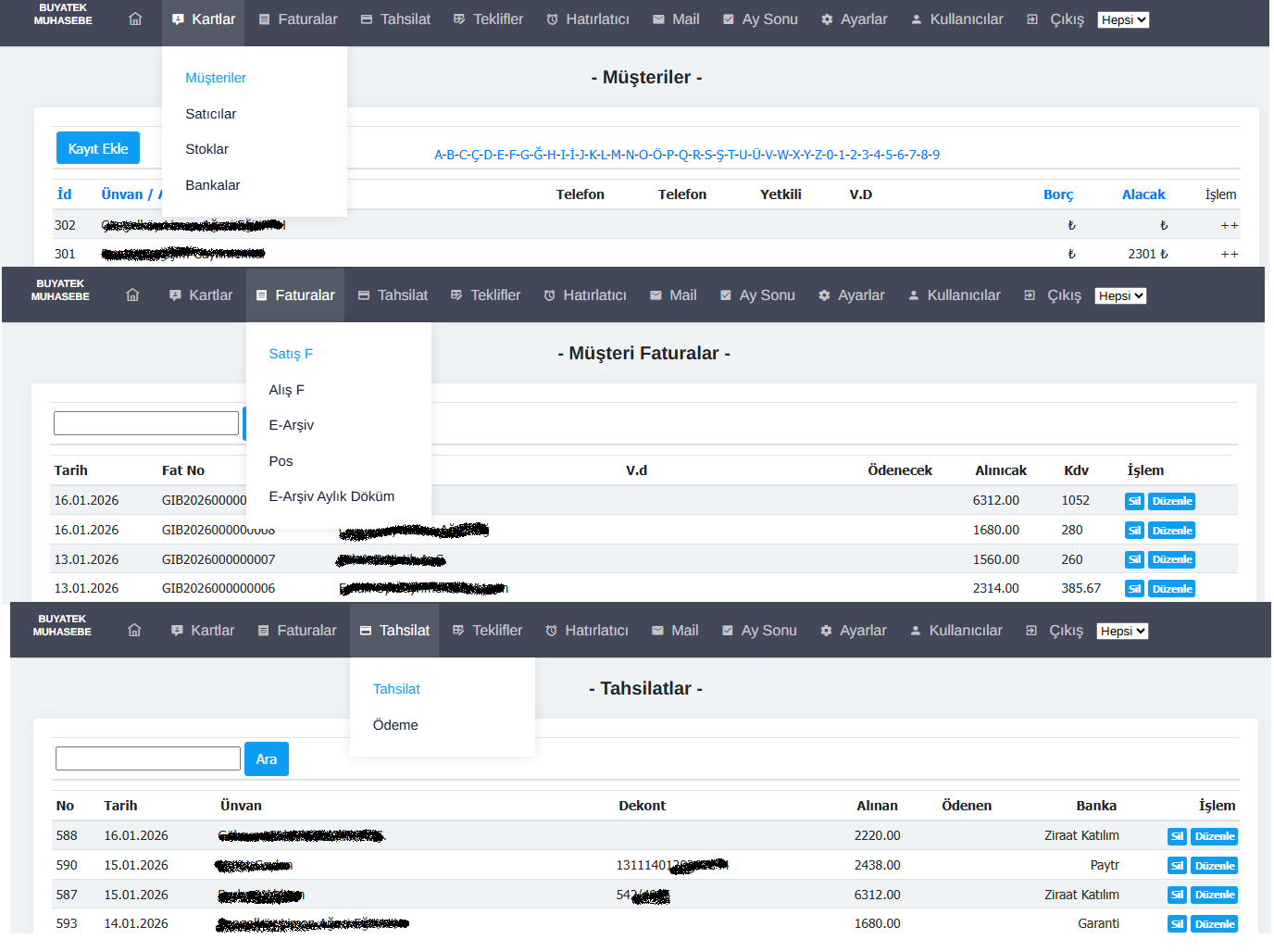Choose E-Arşiv Aylık Döküm from the Faturalar menu

click(331, 496)
